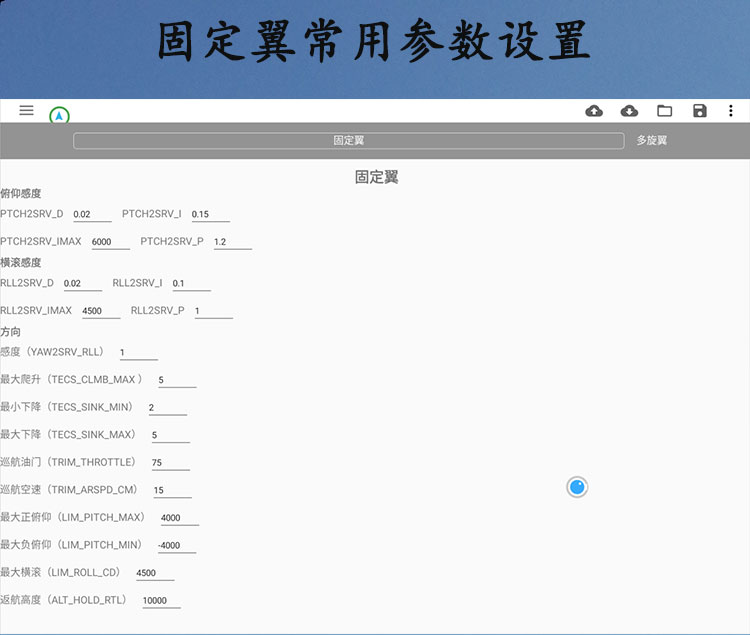The width and height of the screenshot is (750, 635).
Task: Click the TECS_CLMB_MAX input field
Action: [176, 380]
